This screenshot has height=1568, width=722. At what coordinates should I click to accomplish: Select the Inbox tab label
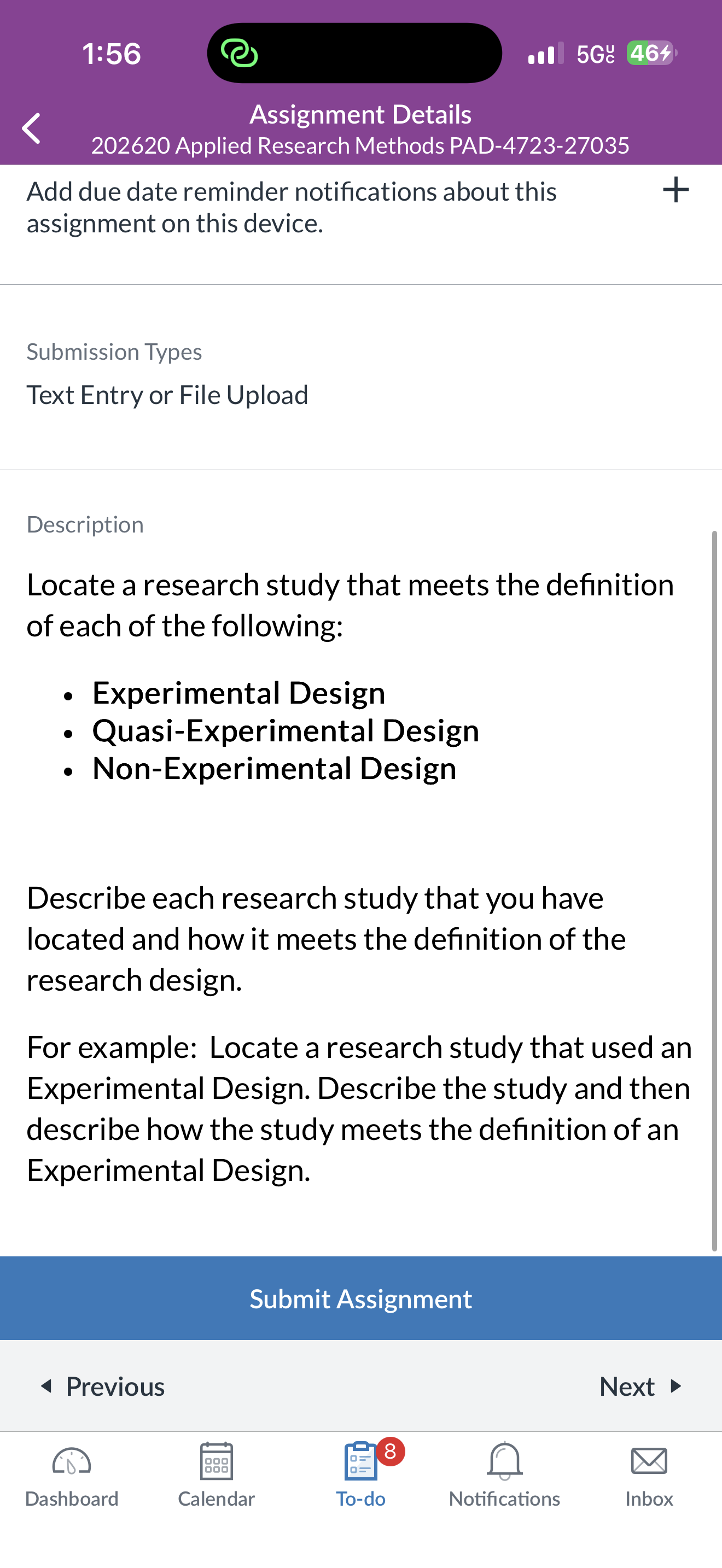tap(649, 1499)
